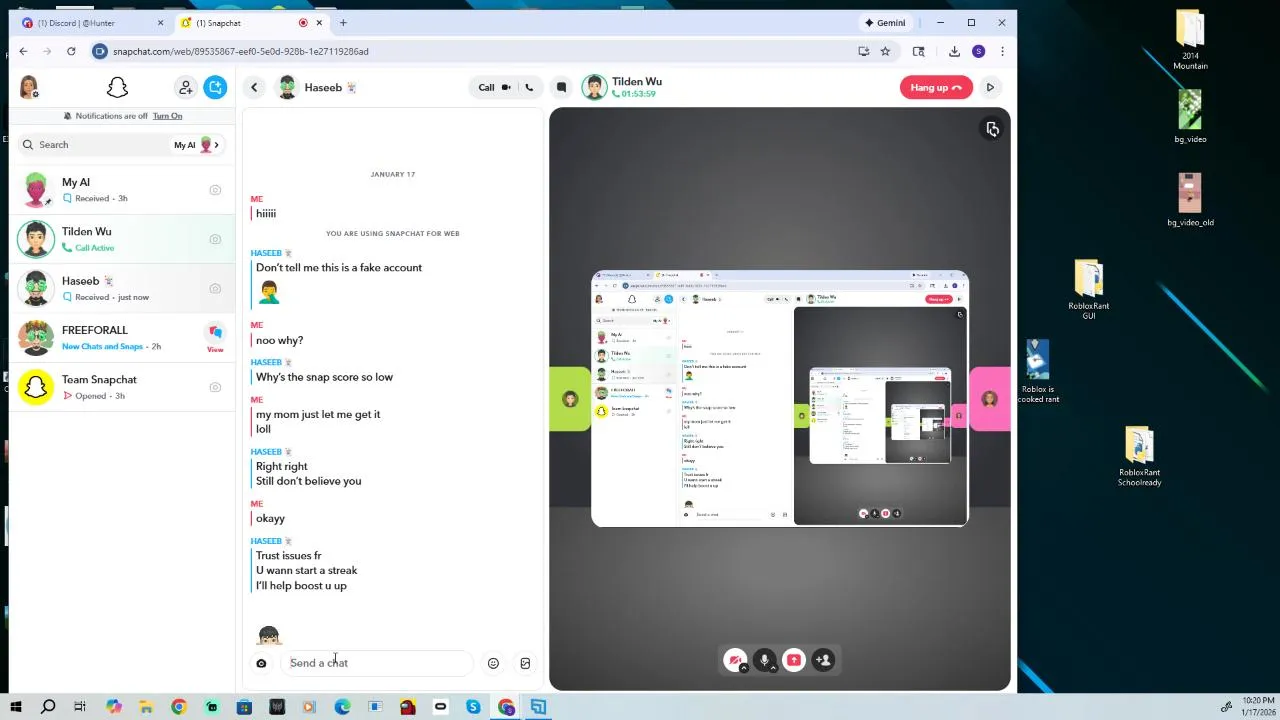This screenshot has width=1280, height=720.
Task: Start a video call with Haseeb
Action: click(x=494, y=88)
